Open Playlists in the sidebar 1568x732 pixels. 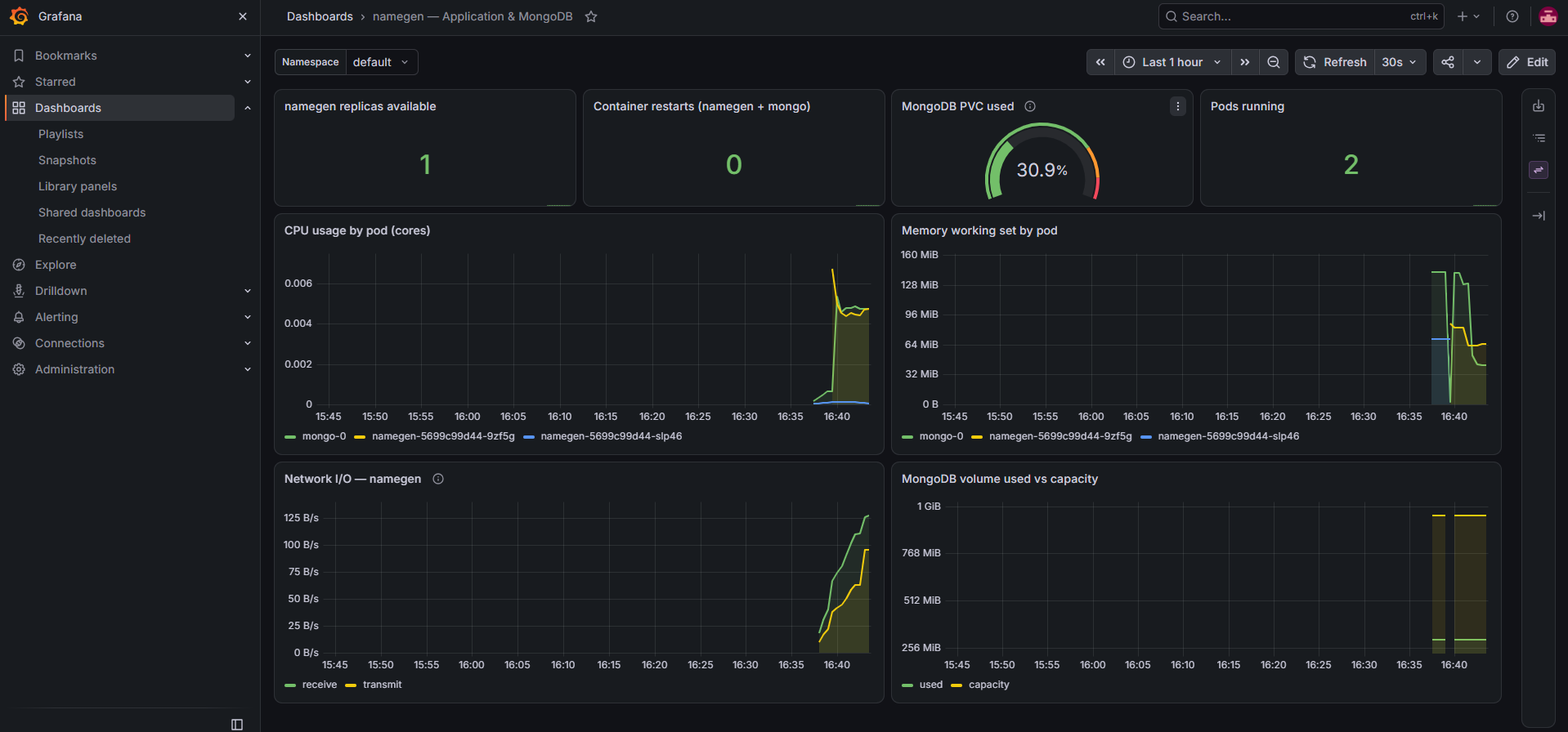pos(60,134)
